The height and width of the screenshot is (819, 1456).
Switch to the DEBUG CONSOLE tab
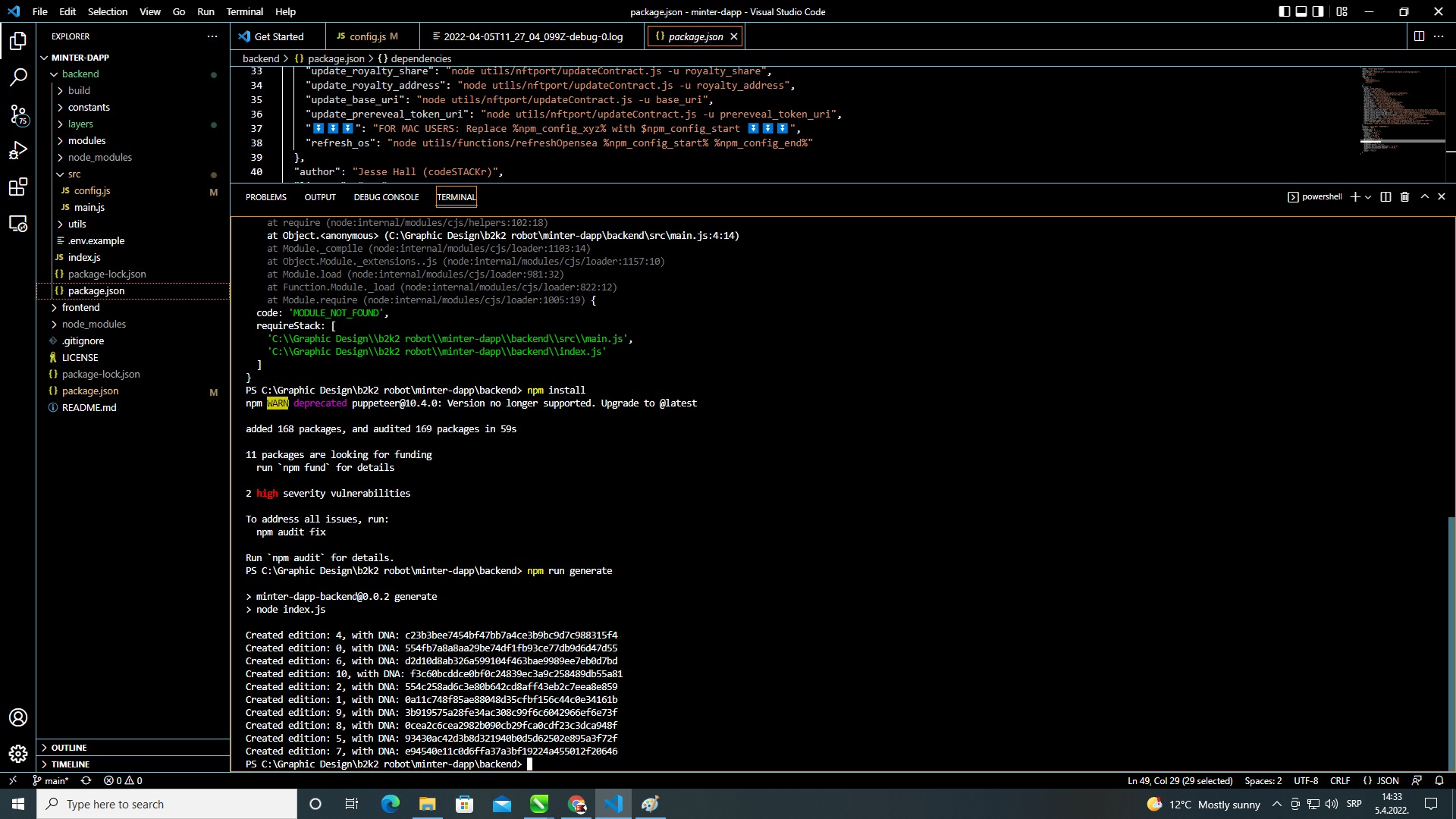pyautogui.click(x=386, y=196)
